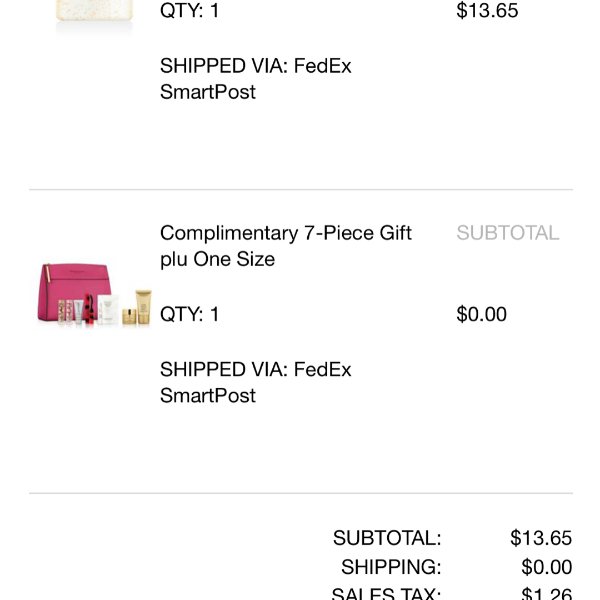
Task: Tap the SALES TAX: label
Action: click(x=386, y=593)
